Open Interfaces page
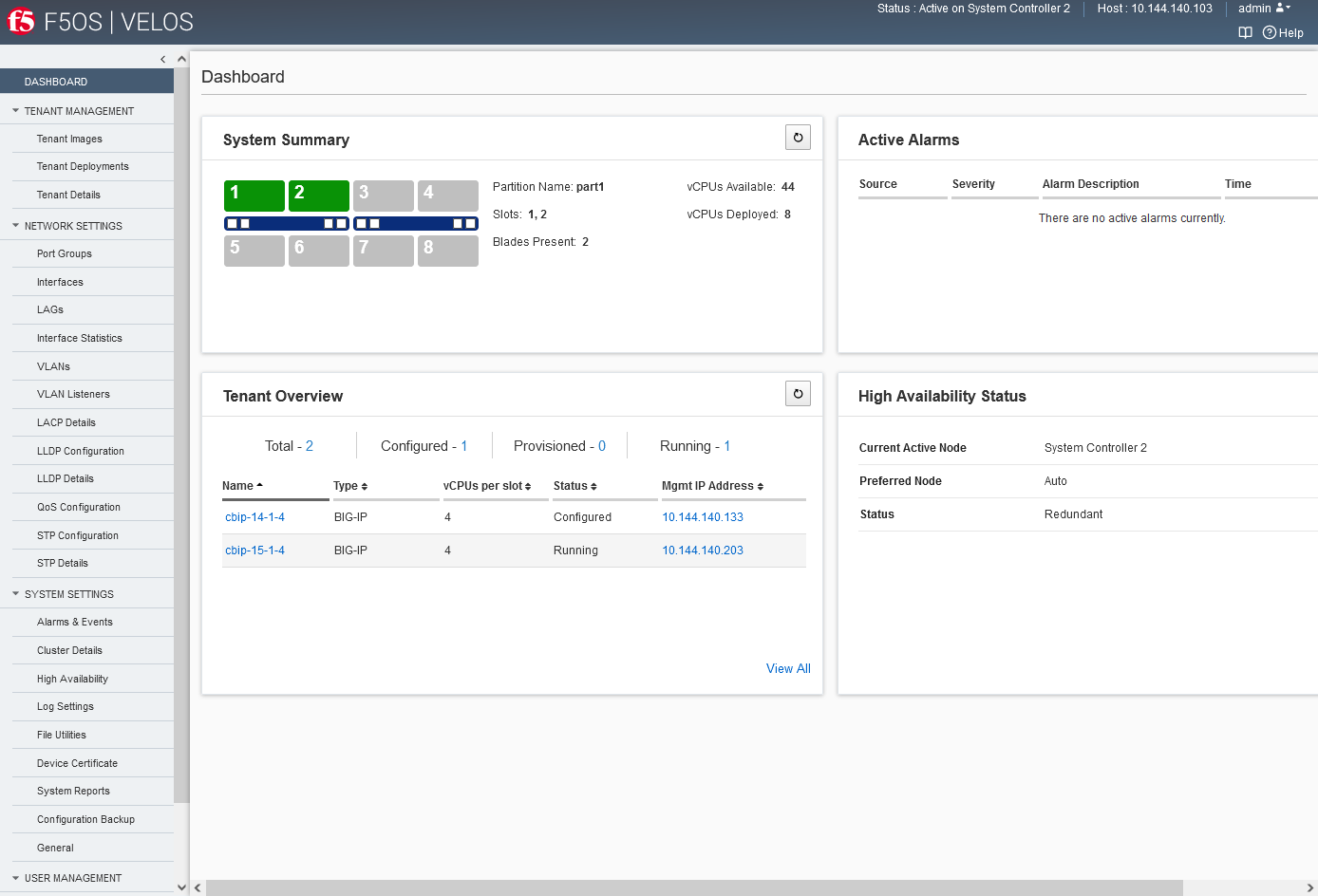Image resolution: width=1318 pixels, height=896 pixels. (60, 282)
